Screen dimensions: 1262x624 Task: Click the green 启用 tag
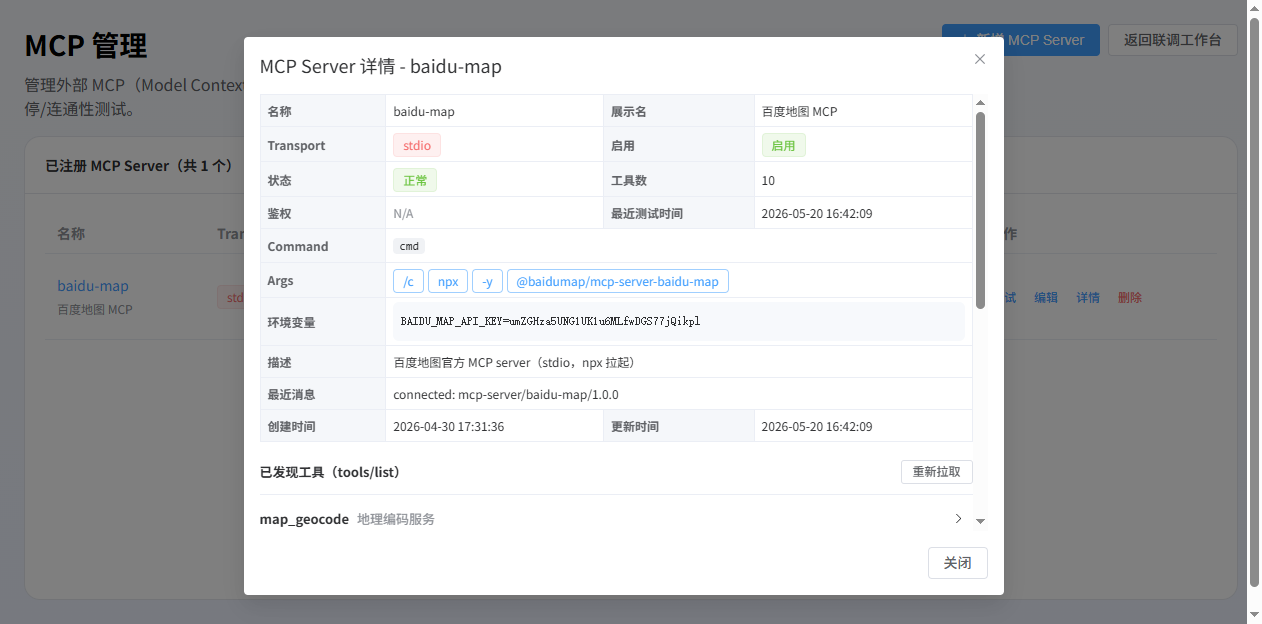point(783,145)
